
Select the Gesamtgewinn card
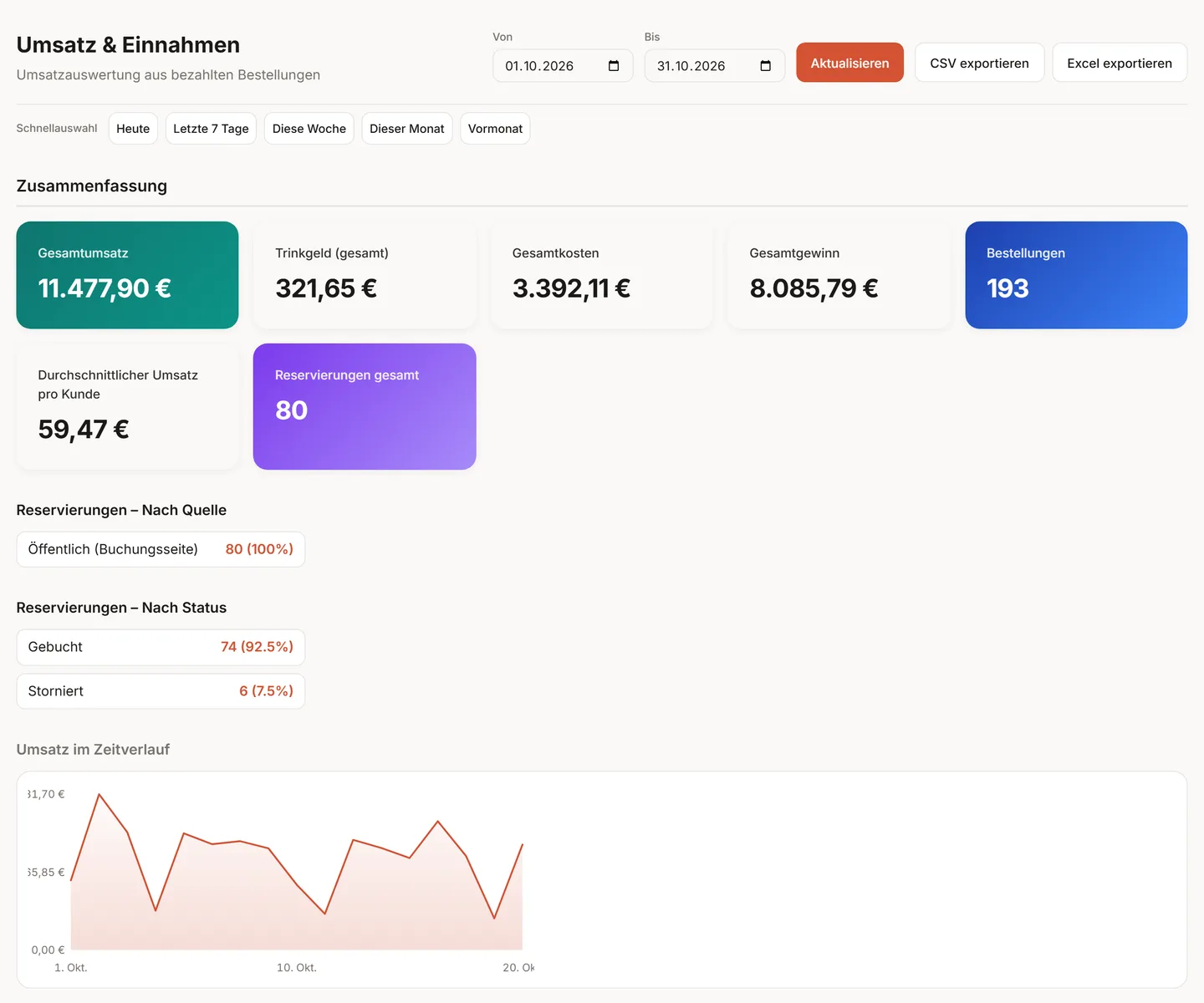[x=839, y=275]
